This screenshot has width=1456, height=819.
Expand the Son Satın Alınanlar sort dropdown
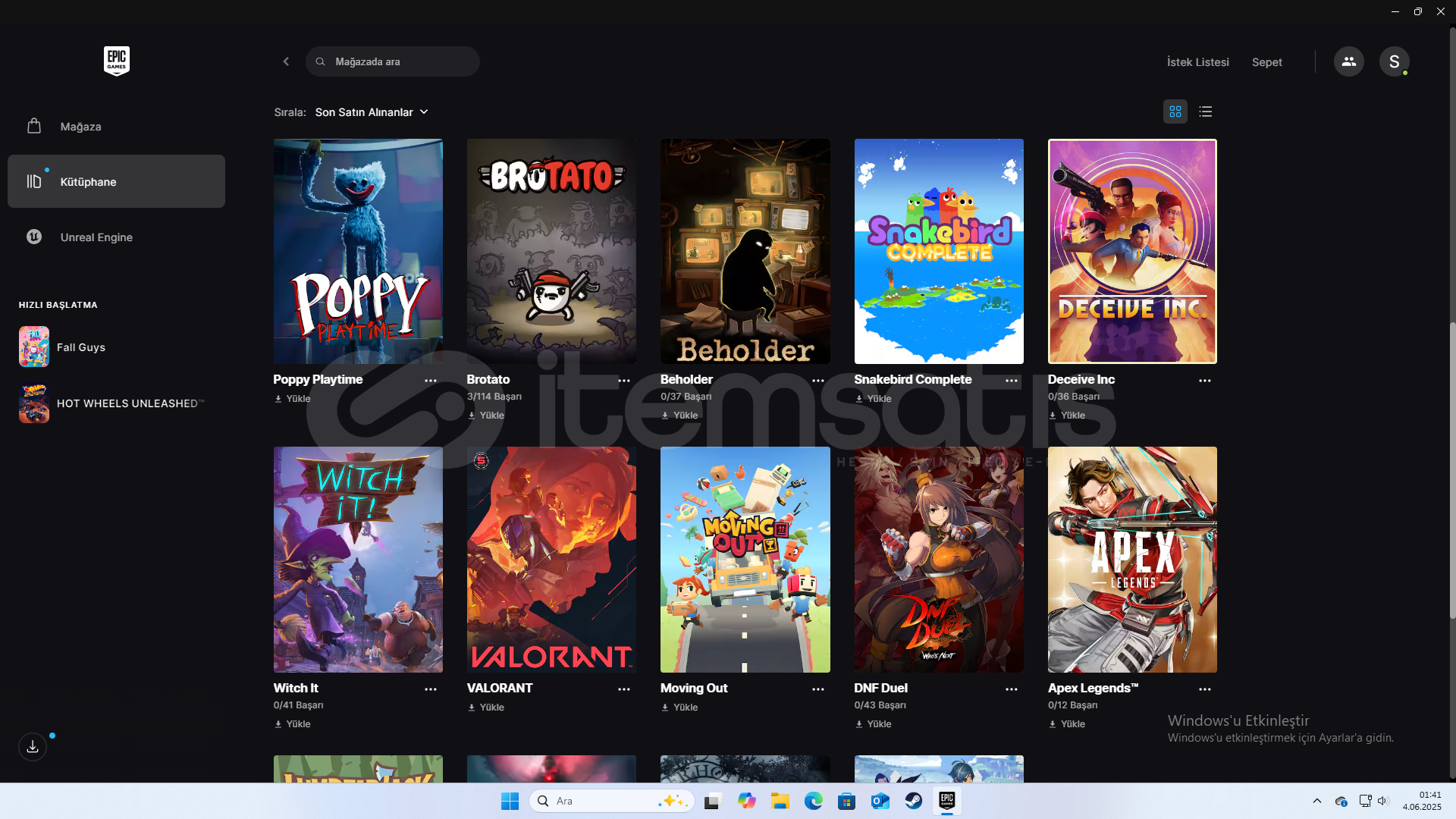click(372, 112)
